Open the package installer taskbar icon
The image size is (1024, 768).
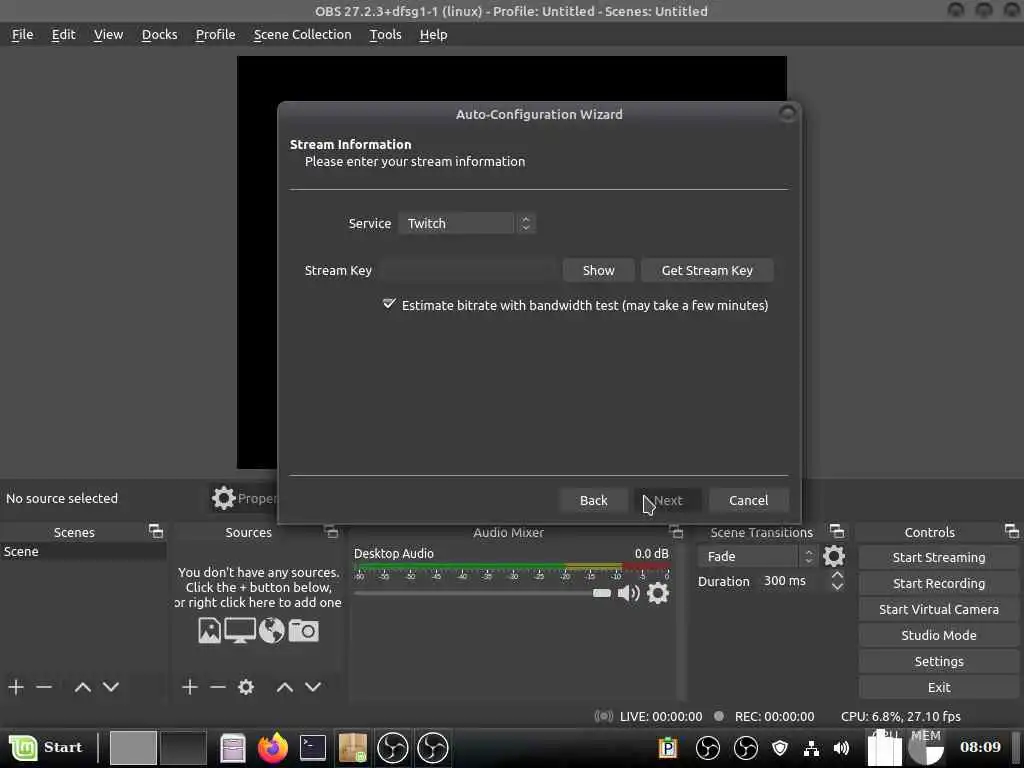[353, 747]
